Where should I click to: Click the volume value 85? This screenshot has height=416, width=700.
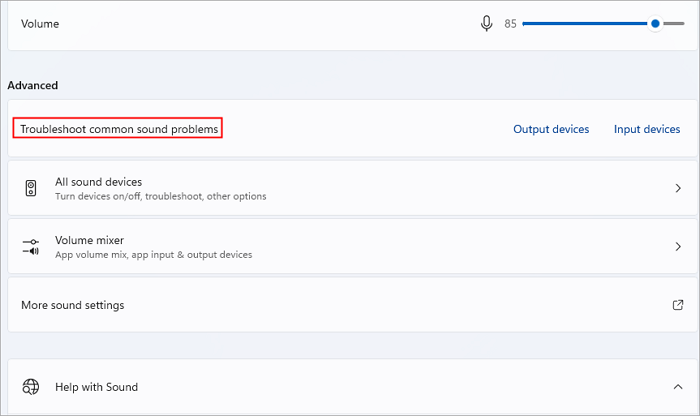point(510,24)
